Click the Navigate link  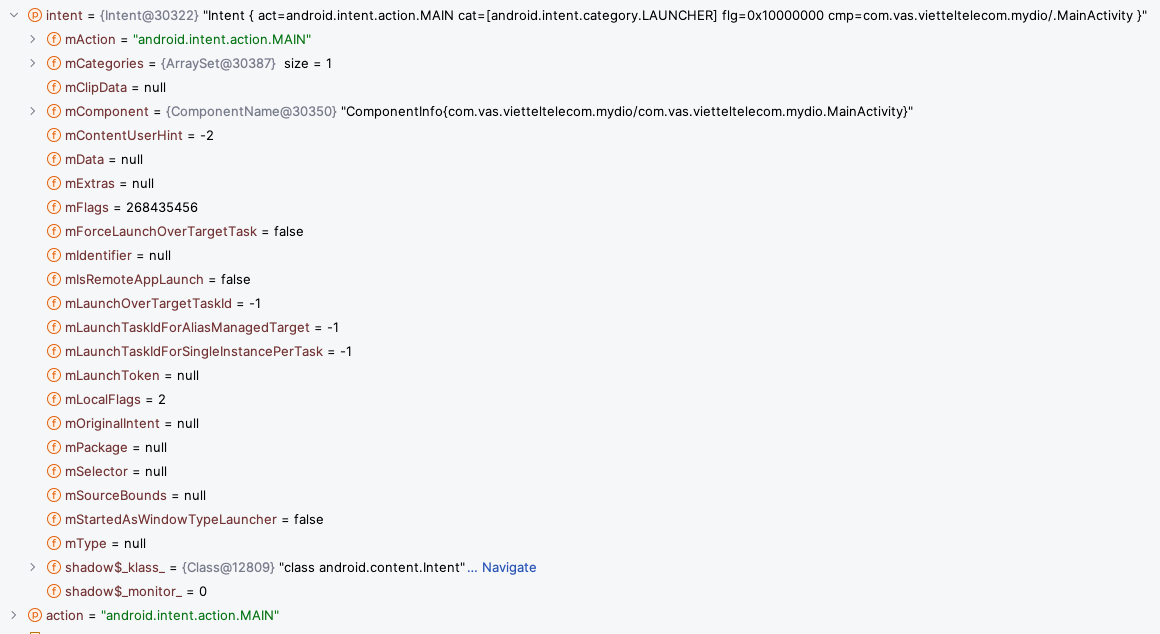coord(509,567)
